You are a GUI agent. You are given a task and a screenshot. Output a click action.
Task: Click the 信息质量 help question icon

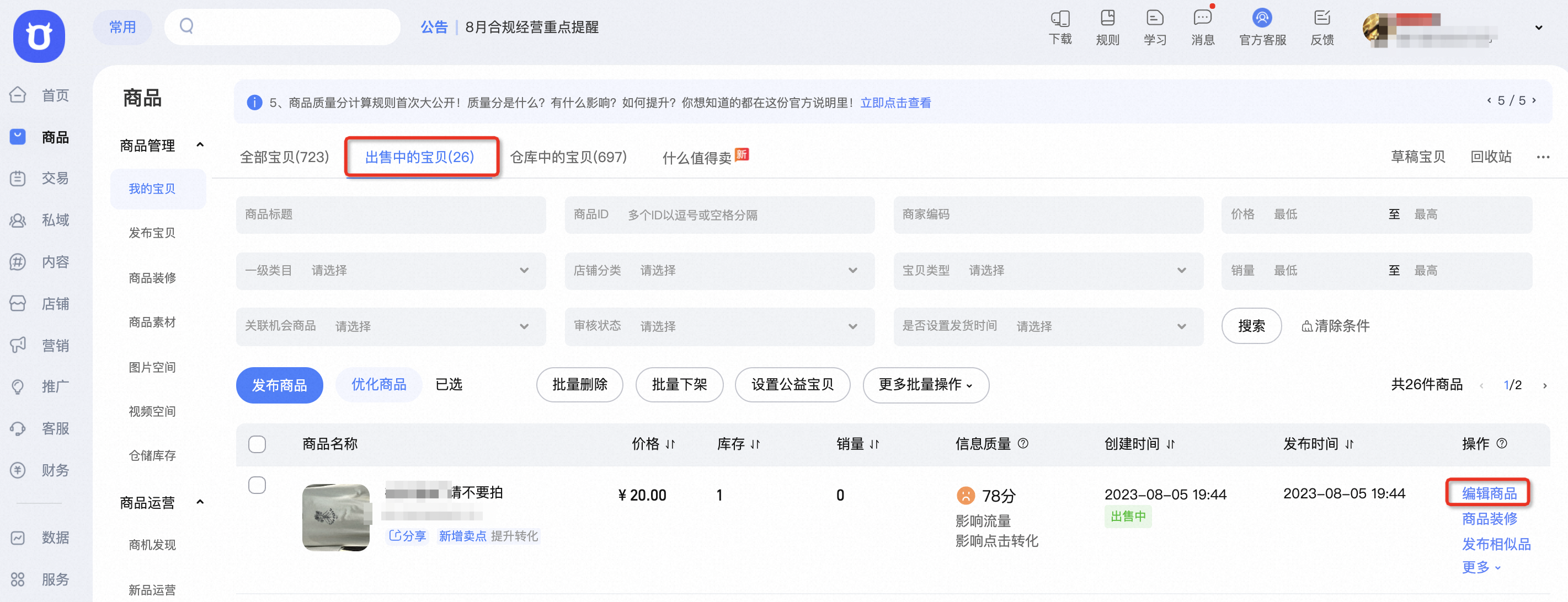[1023, 443]
